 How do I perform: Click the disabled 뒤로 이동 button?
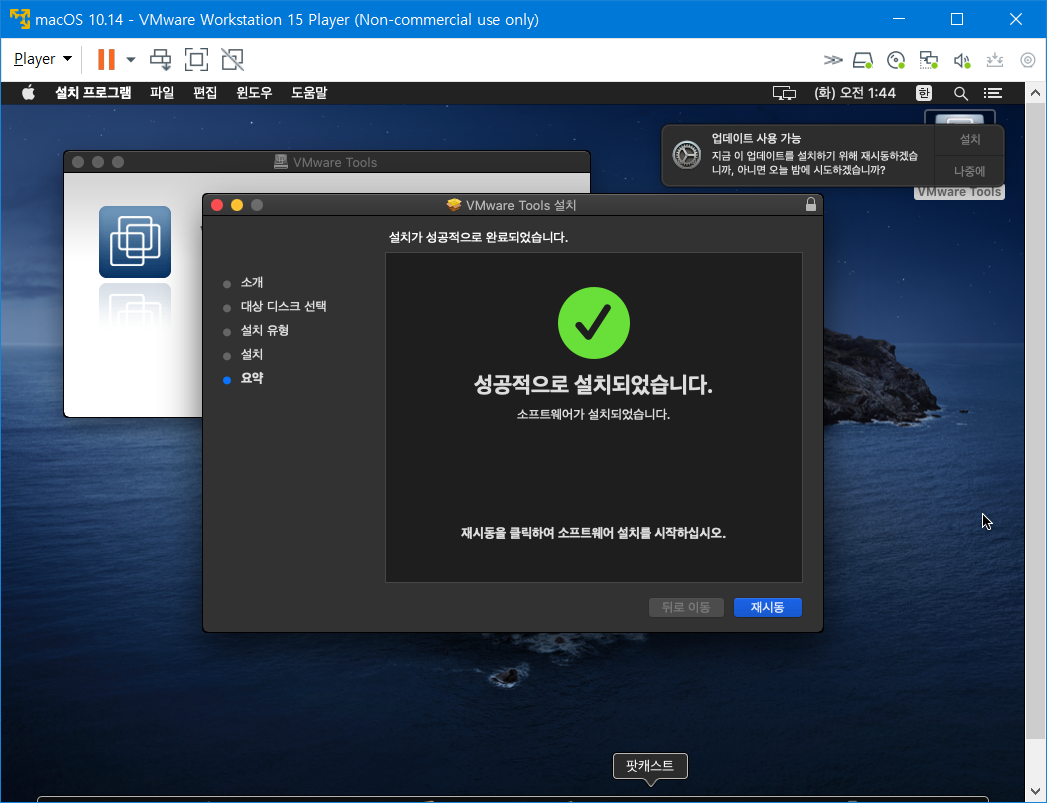[686, 607]
